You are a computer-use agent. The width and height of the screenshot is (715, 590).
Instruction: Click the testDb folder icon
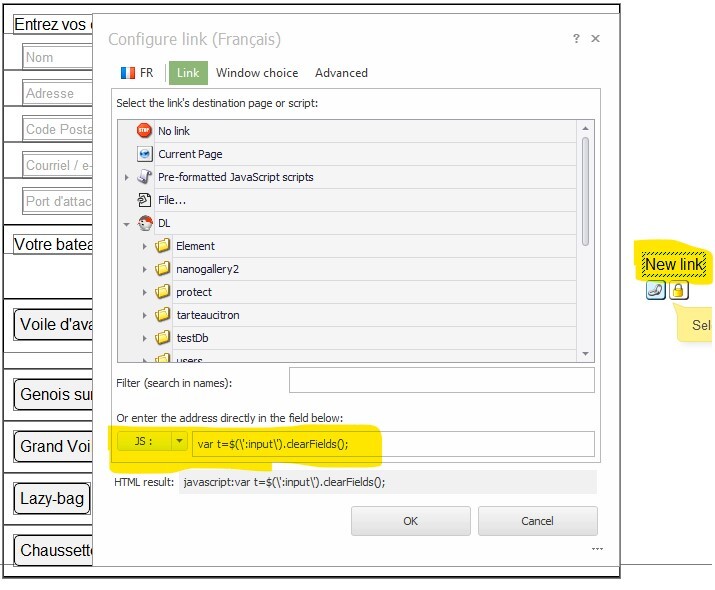(162, 338)
